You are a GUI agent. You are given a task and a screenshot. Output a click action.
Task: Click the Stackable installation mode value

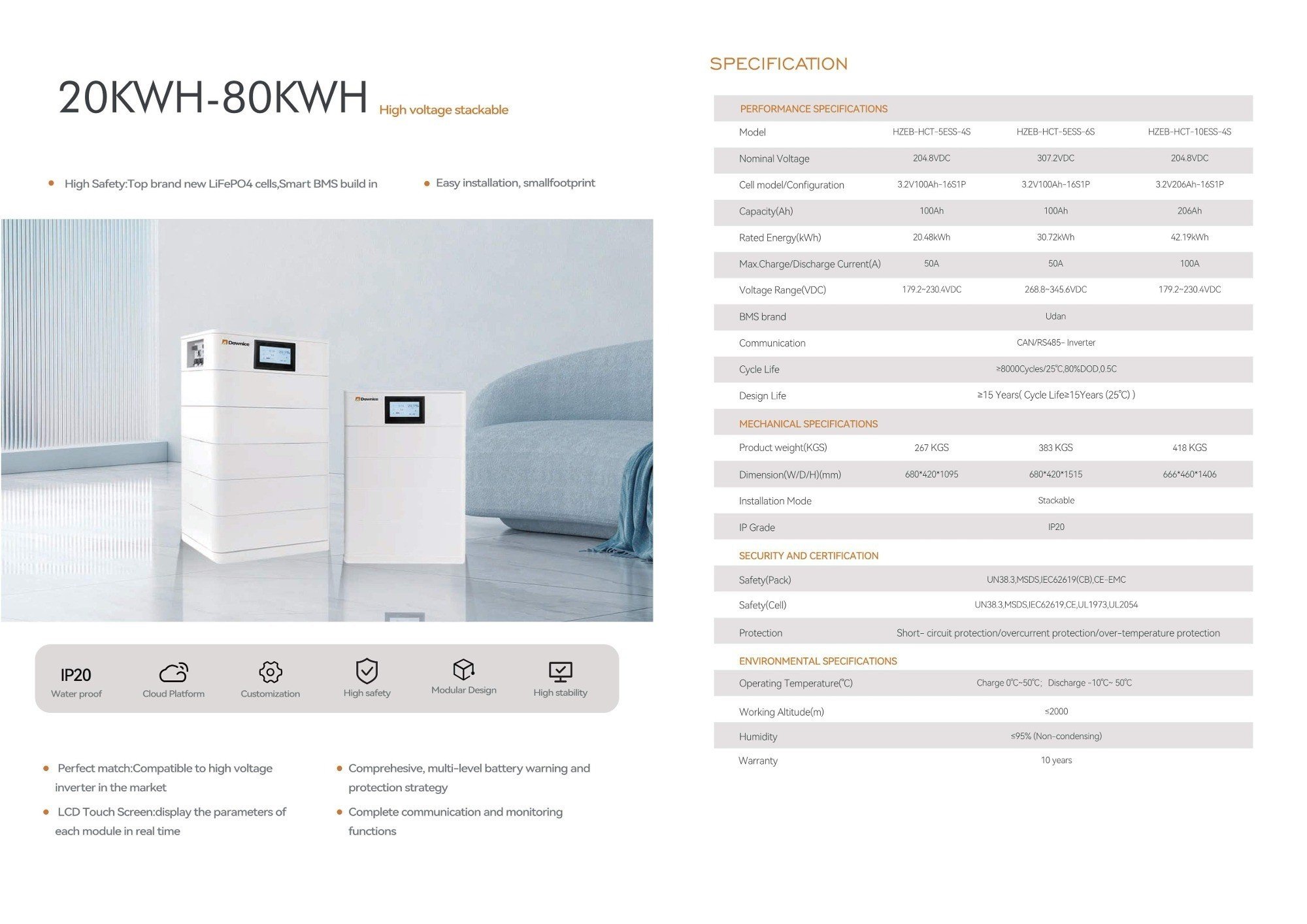(x=1056, y=501)
